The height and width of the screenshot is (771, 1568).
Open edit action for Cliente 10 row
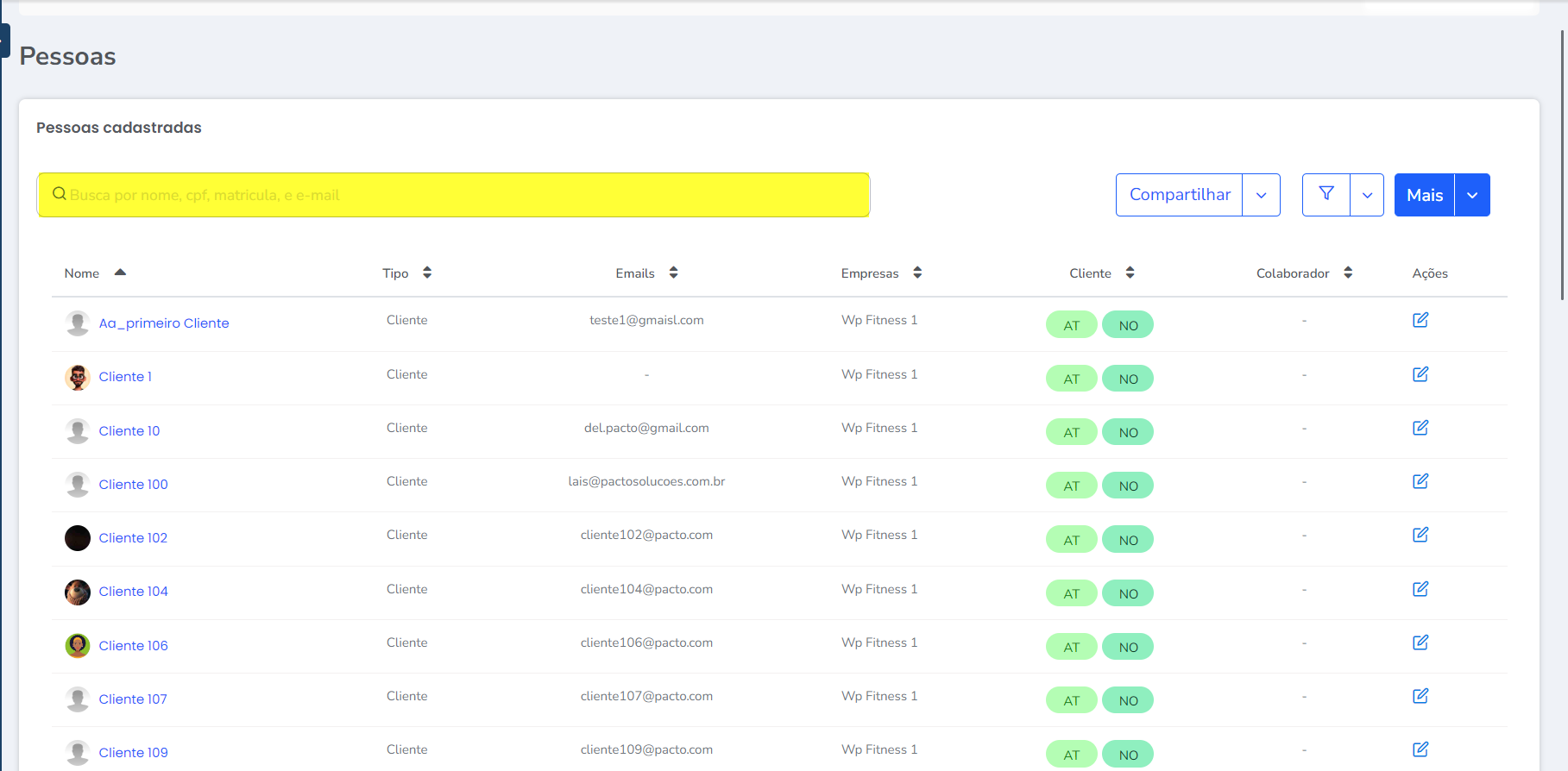click(1420, 428)
